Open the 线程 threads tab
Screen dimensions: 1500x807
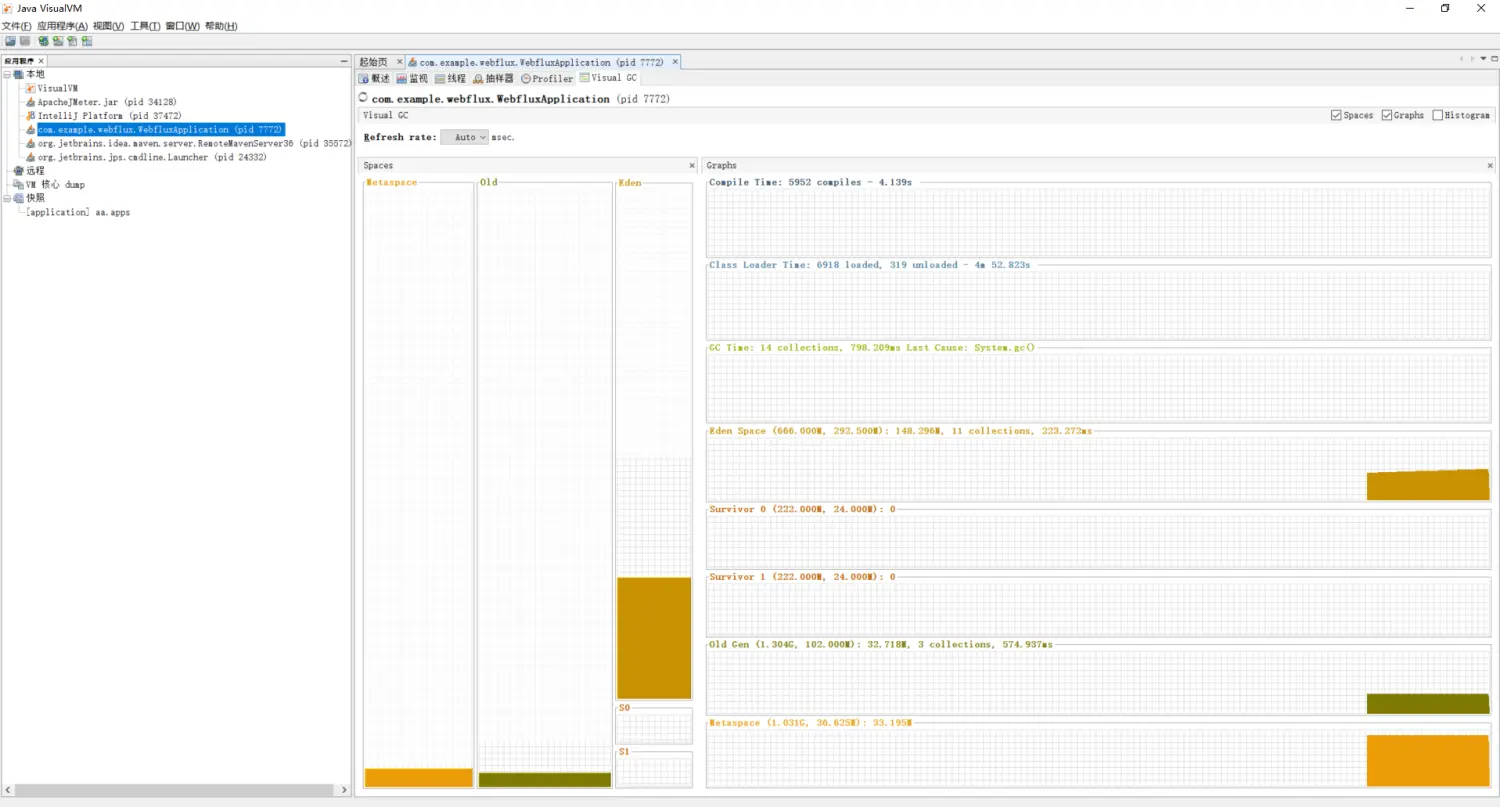pos(450,78)
